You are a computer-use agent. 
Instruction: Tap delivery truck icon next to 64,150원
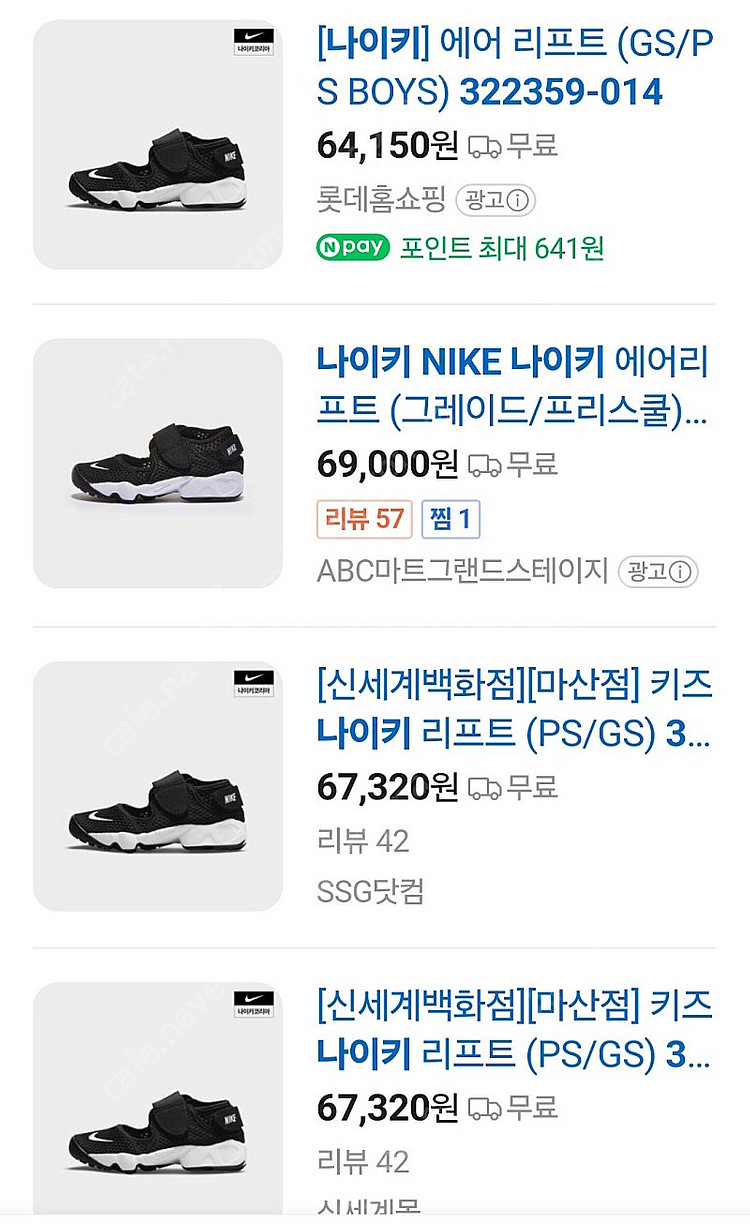[x=484, y=147]
